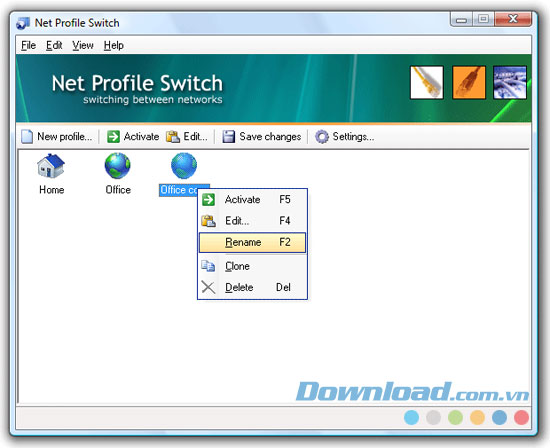Image resolution: width=550 pixels, height=448 pixels.
Task: Click the clipboard icon beside Edit F4
Action: [x=209, y=221]
